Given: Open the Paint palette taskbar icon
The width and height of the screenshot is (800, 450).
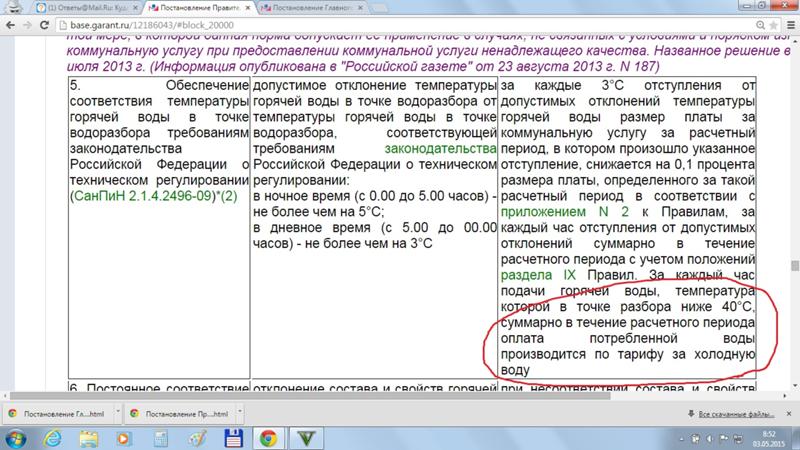Looking at the screenshot, I should coord(197,439).
